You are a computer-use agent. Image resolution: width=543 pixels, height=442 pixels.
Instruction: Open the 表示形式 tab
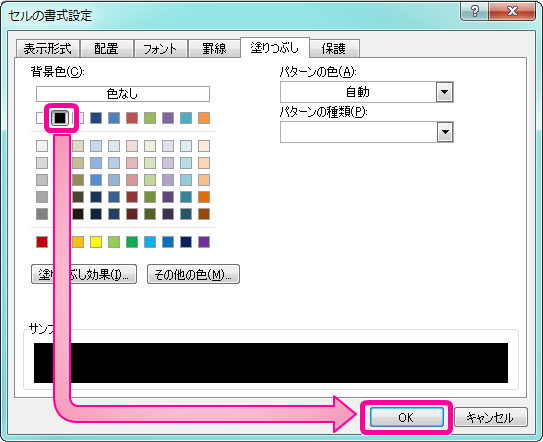[x=48, y=48]
